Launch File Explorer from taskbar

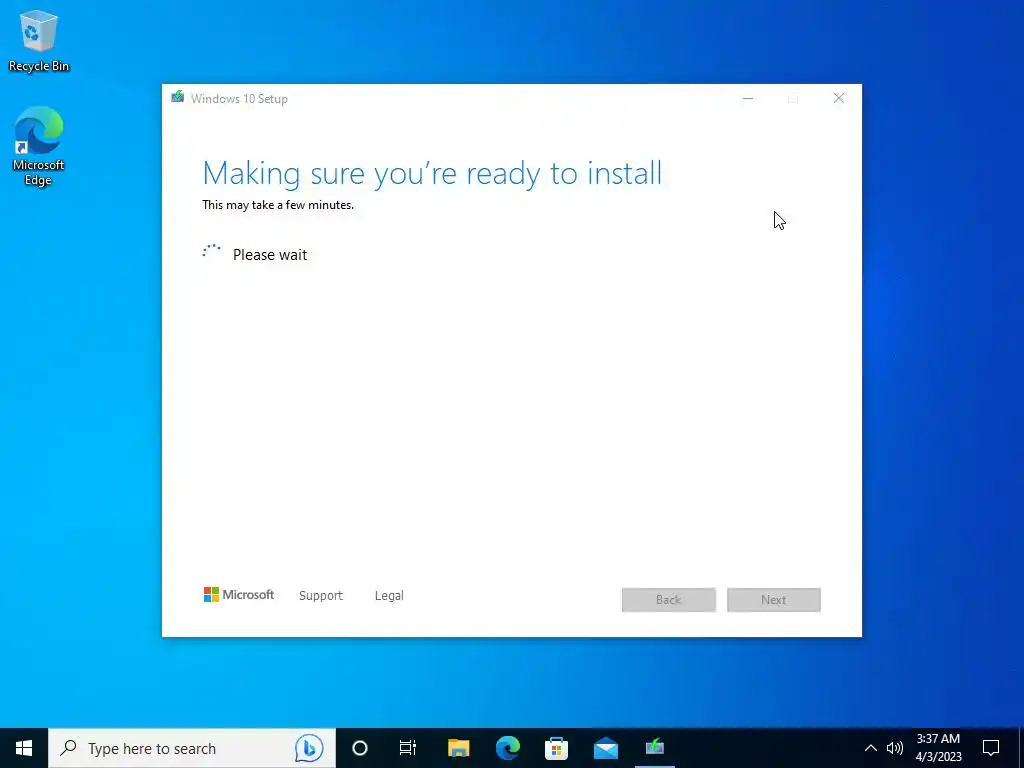tap(458, 748)
